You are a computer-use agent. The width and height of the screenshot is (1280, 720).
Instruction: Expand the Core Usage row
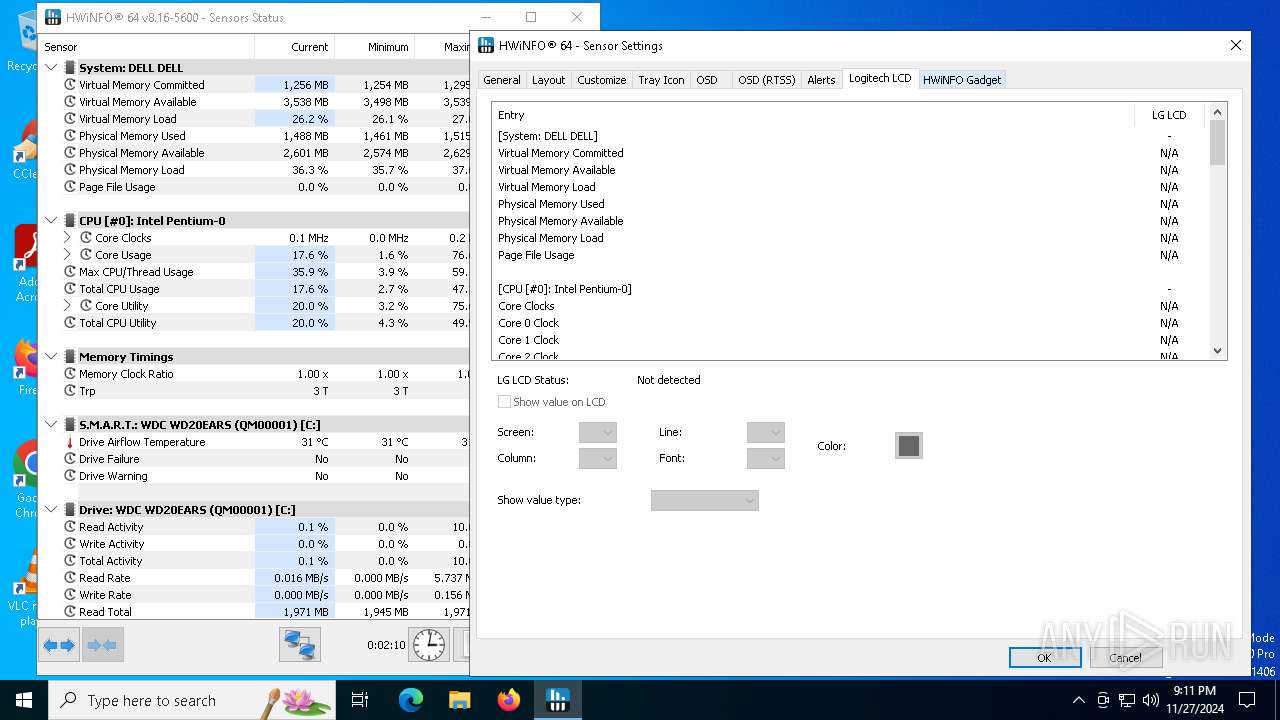(x=68, y=255)
